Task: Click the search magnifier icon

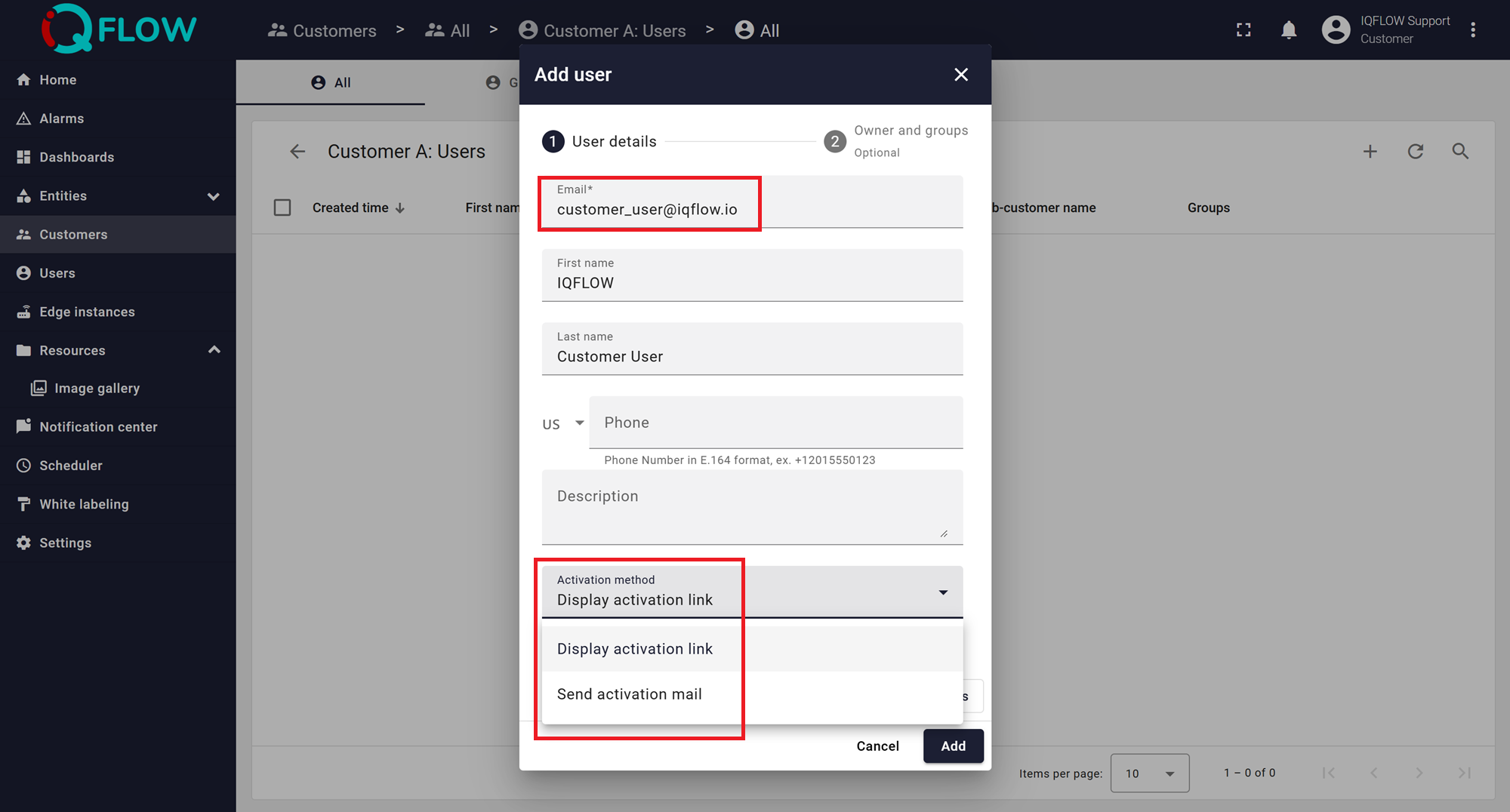Action: point(1460,152)
